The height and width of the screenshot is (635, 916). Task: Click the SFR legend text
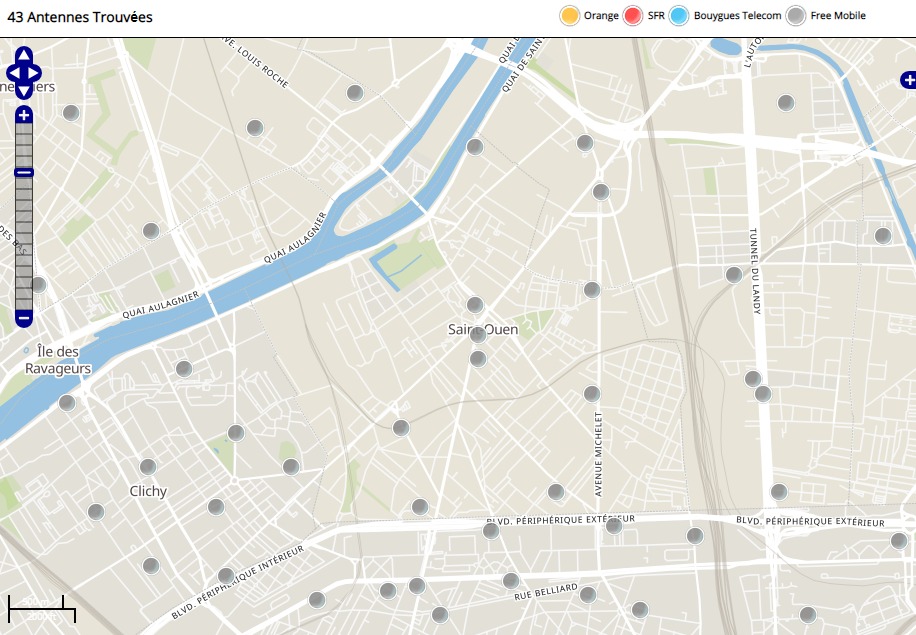[656, 15]
